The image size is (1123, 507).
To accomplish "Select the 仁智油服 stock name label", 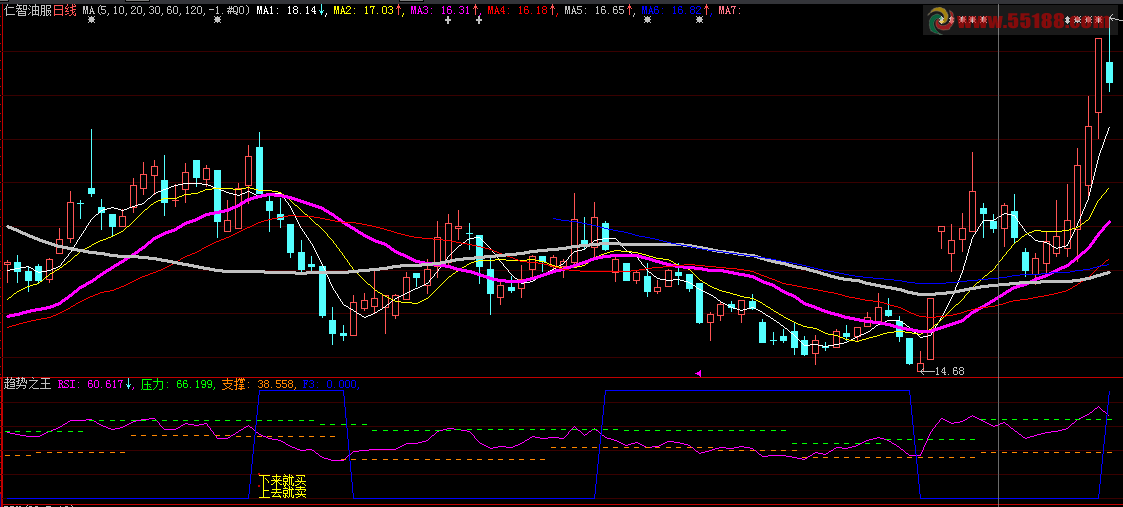I will (x=28, y=10).
